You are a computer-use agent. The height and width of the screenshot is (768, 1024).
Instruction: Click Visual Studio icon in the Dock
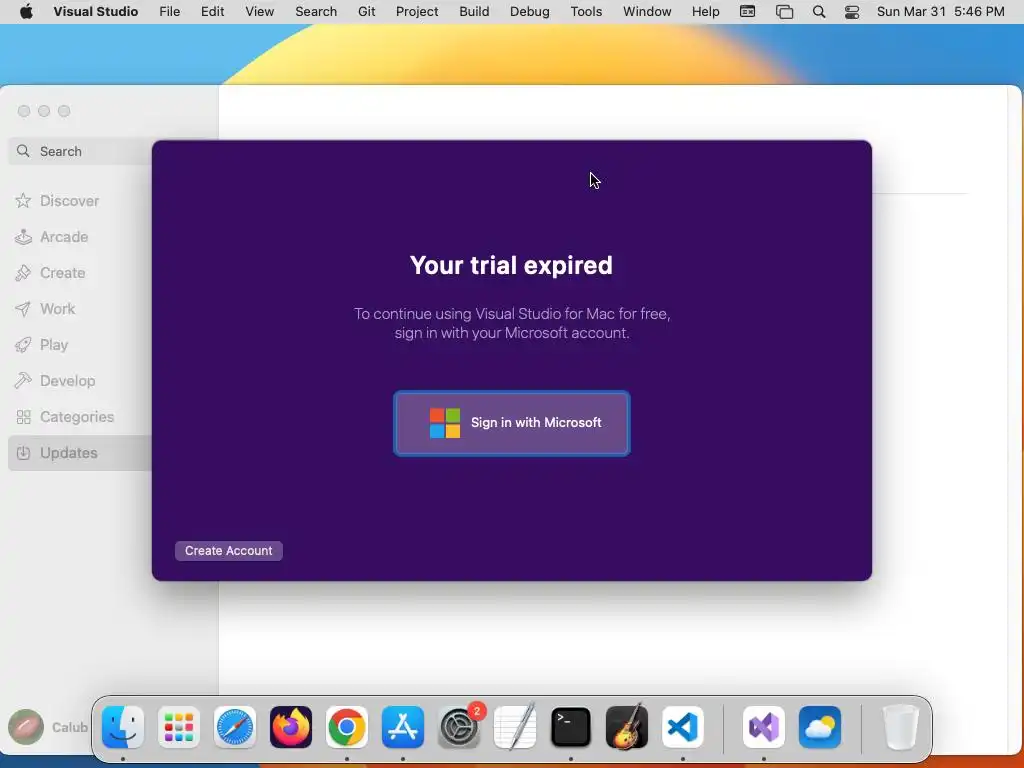[x=763, y=727]
